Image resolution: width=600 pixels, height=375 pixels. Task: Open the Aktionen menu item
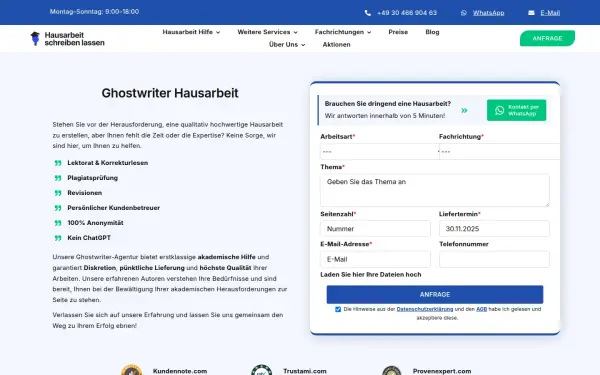pyautogui.click(x=336, y=45)
